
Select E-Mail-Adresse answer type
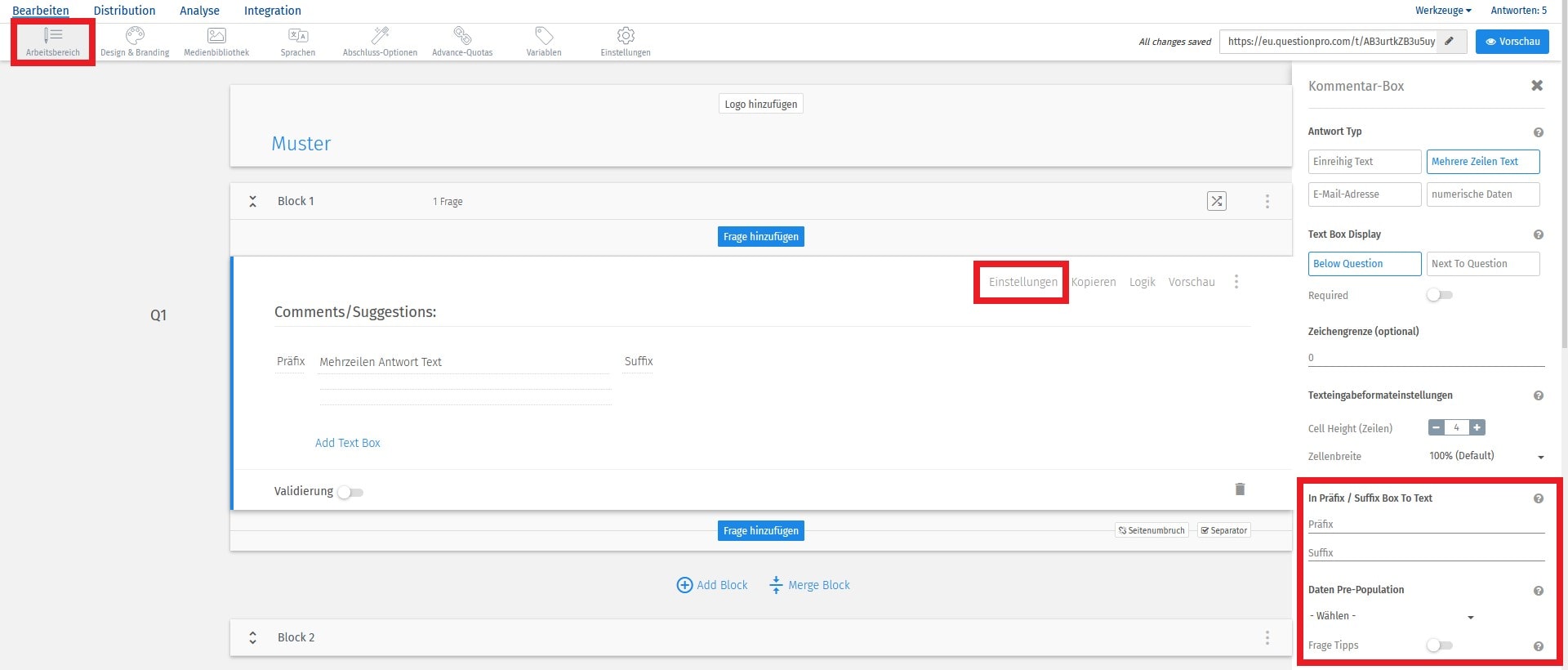pos(1365,194)
